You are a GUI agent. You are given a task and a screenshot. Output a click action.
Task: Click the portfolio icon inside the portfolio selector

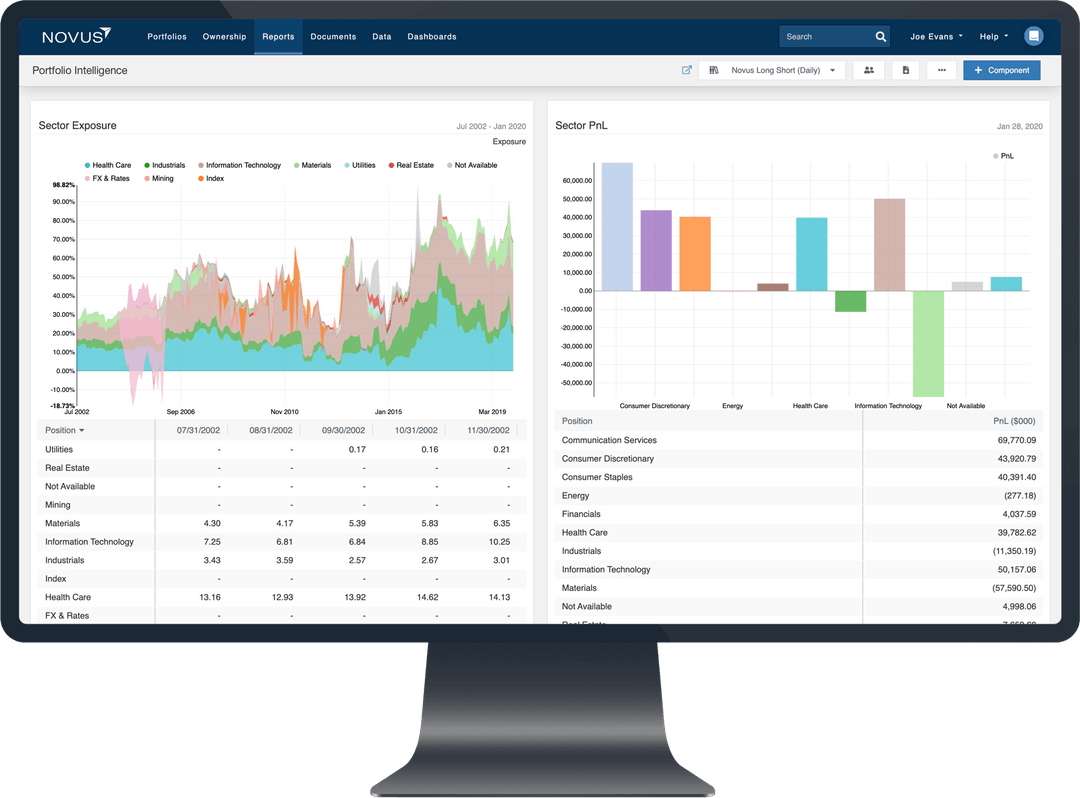[x=713, y=70]
